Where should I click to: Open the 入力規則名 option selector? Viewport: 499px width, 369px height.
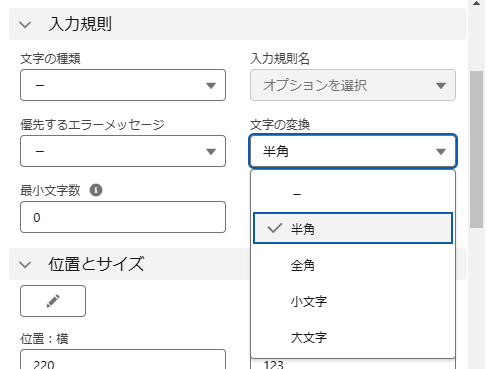pos(353,85)
